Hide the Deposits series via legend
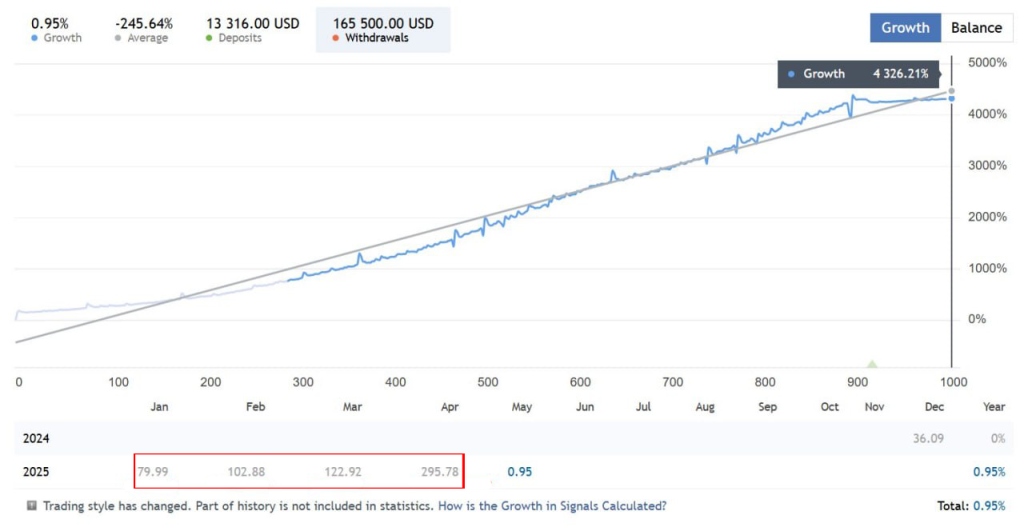The image size is (1024, 531). [x=210, y=38]
